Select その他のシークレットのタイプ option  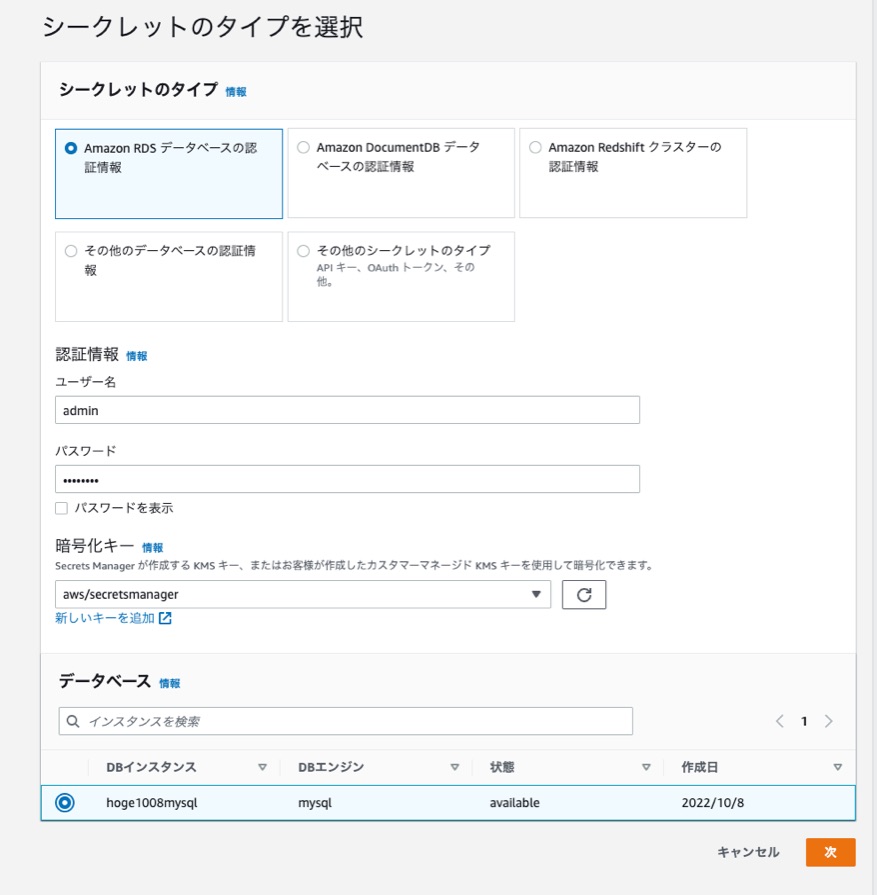pyautogui.click(x=305, y=249)
